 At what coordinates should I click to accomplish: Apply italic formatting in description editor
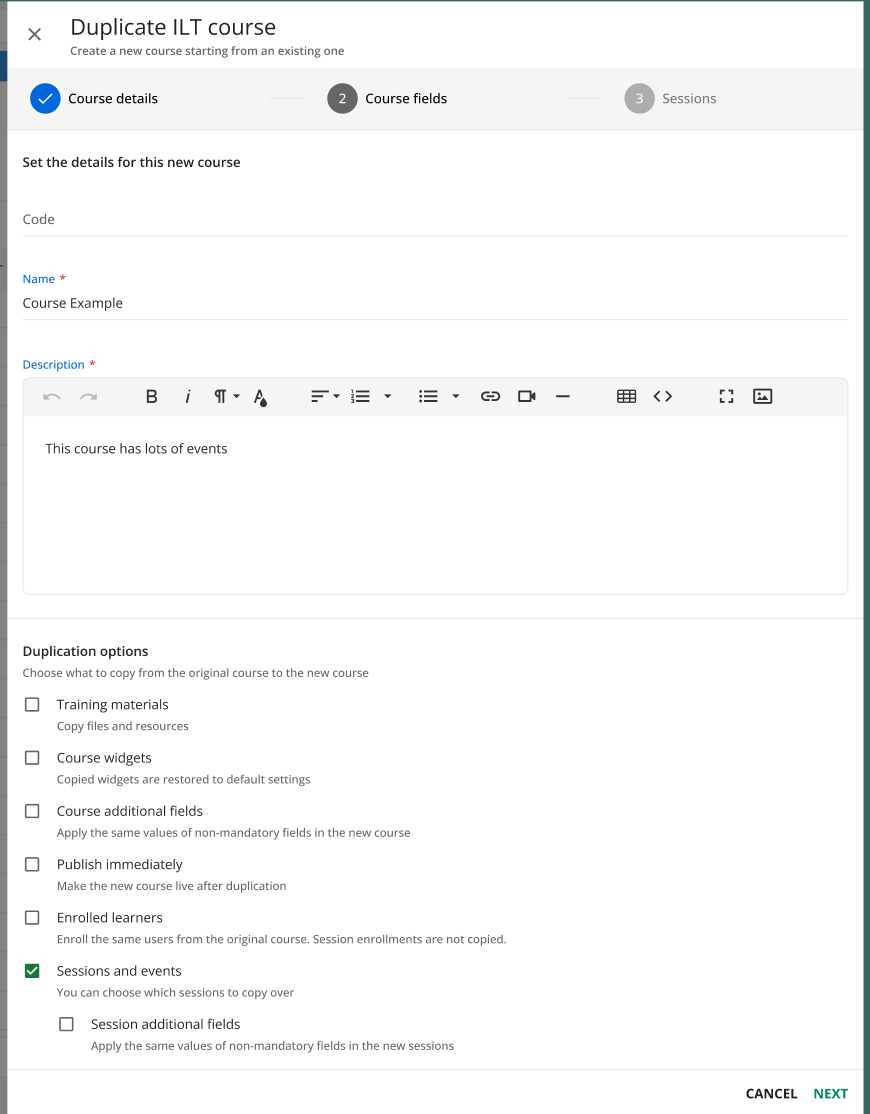pos(187,396)
